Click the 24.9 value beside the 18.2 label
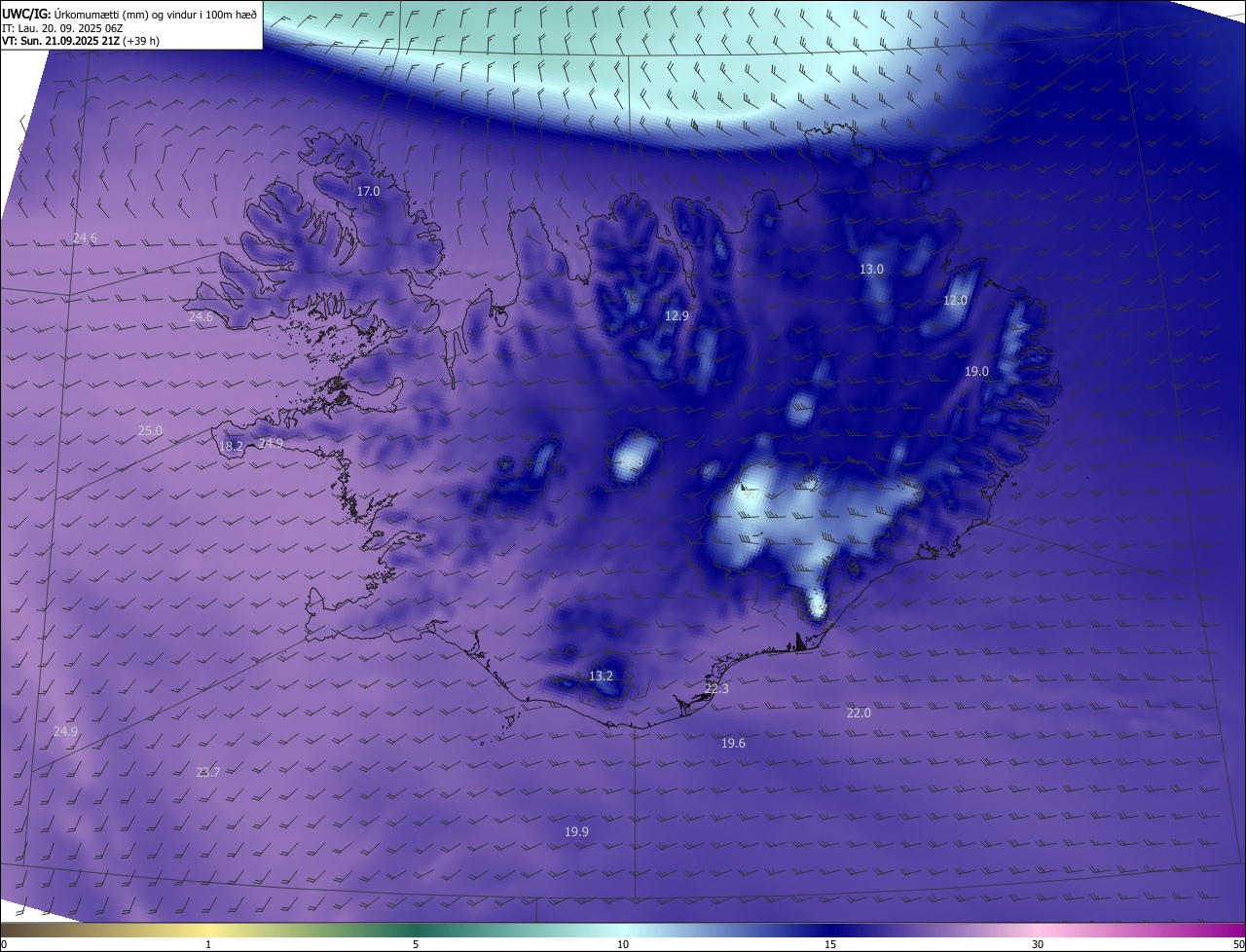 [x=271, y=444]
